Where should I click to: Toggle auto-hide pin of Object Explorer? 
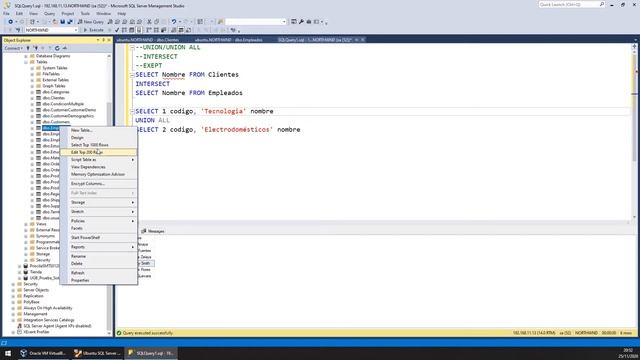[103, 40]
